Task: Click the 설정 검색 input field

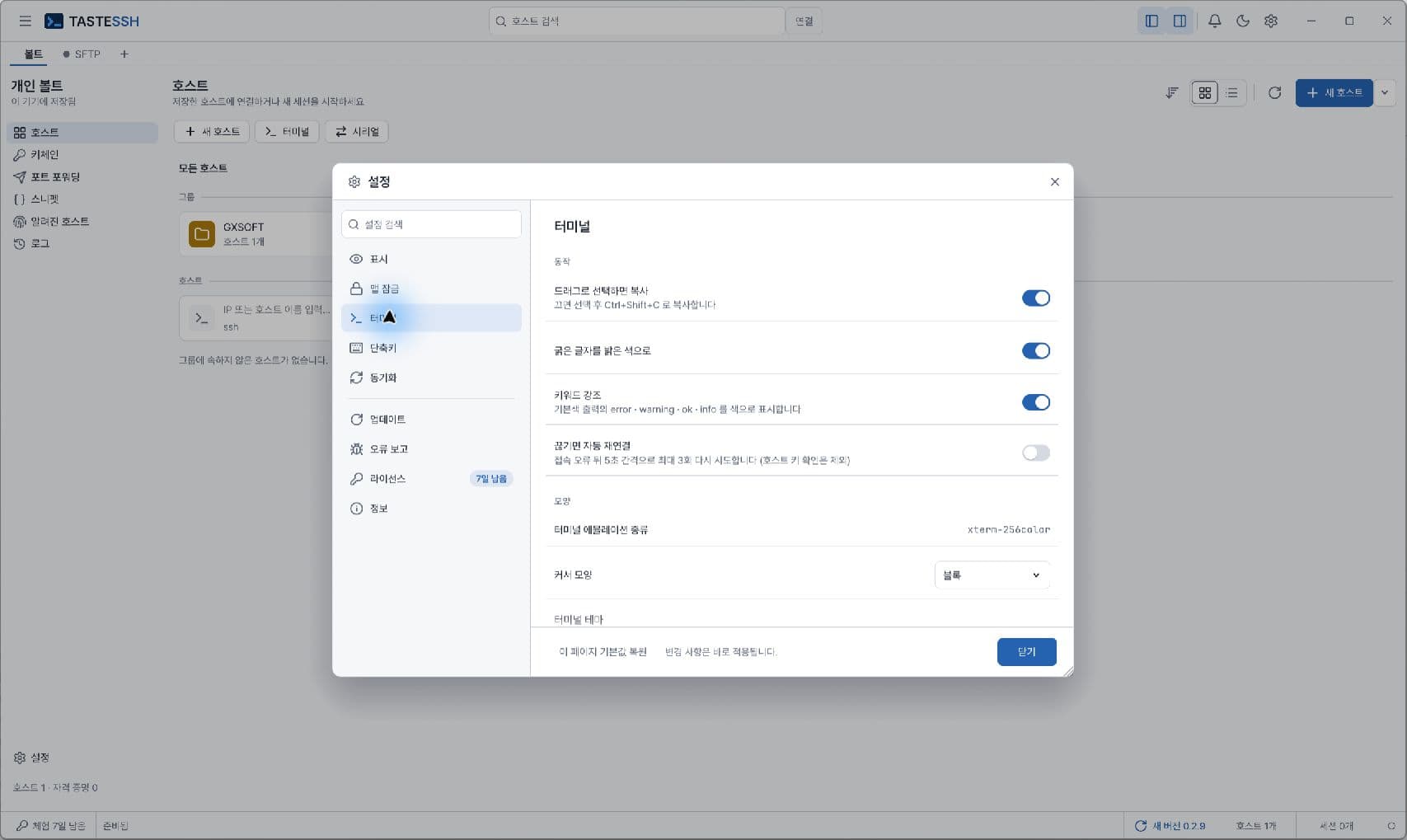Action: [431, 224]
